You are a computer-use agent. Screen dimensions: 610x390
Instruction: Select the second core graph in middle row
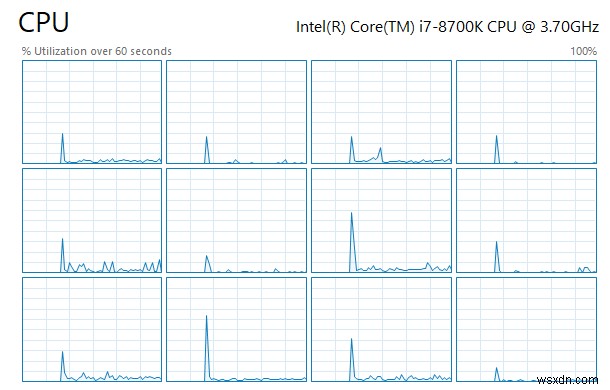tap(237, 221)
